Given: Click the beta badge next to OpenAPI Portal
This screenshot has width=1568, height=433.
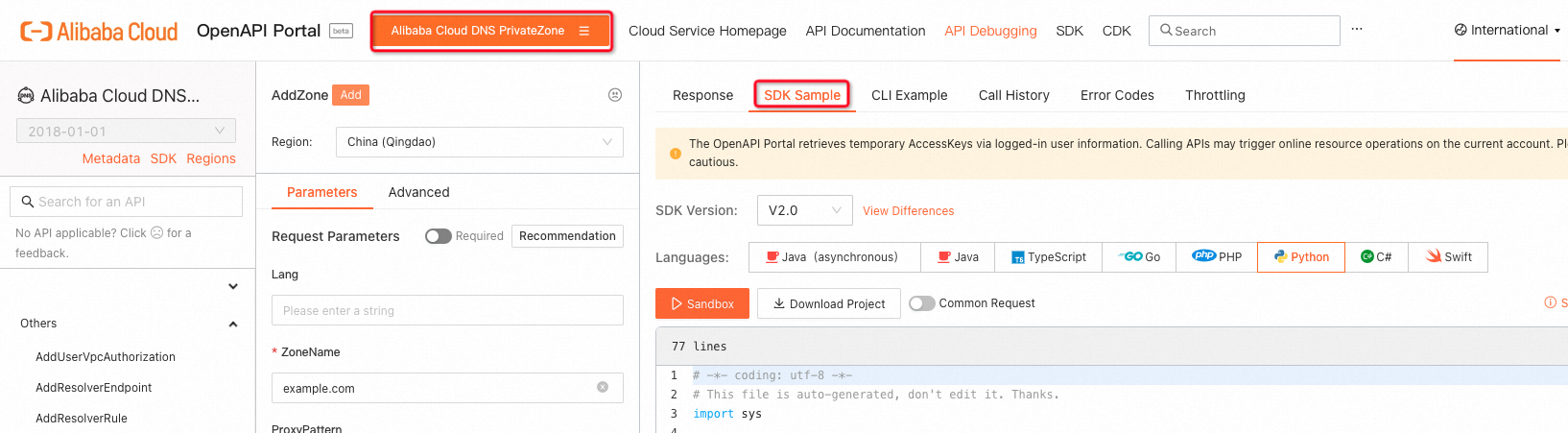Looking at the screenshot, I should point(341,31).
